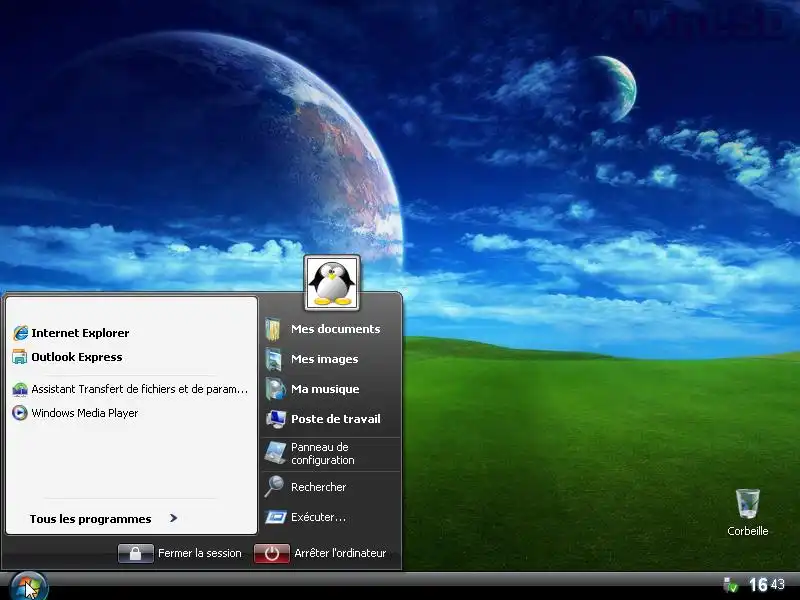Open the Corbeille desktop icon
Image resolution: width=800 pixels, height=600 pixels.
(x=748, y=504)
